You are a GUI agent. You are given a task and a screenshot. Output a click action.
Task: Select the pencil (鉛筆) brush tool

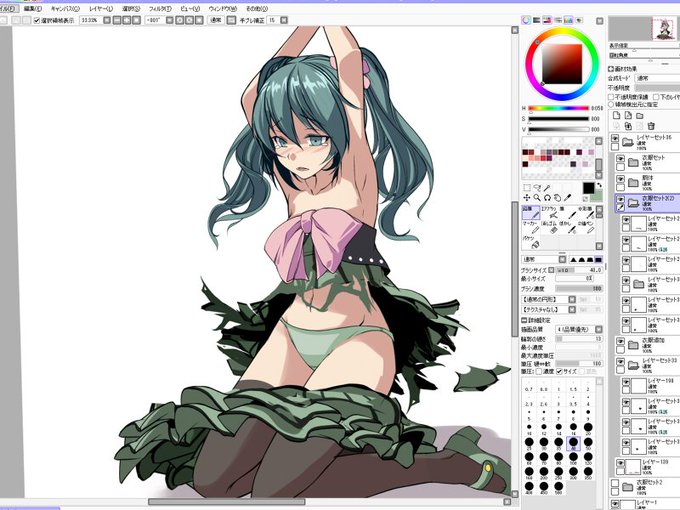(531, 212)
